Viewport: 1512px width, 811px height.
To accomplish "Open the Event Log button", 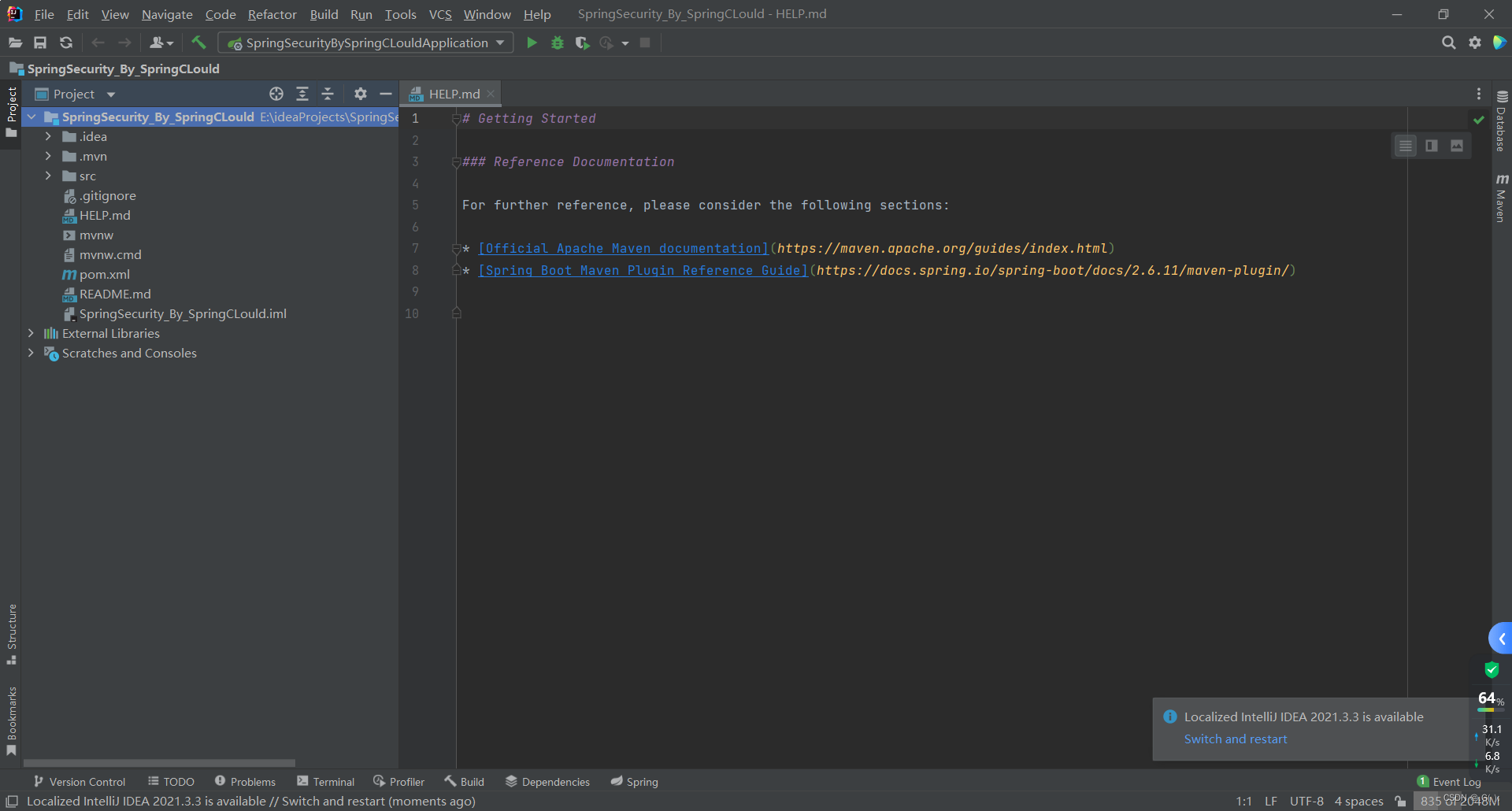I will click(1449, 781).
